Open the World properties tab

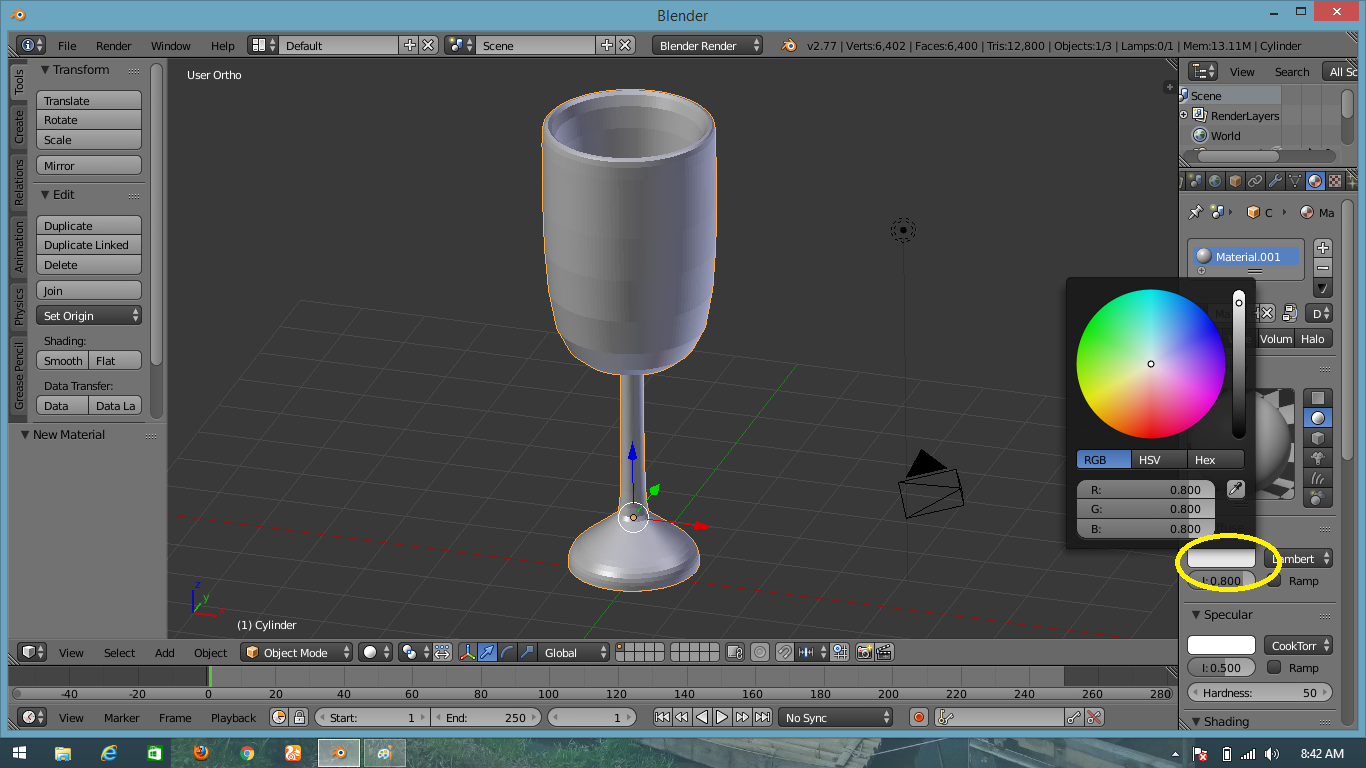click(x=1215, y=180)
